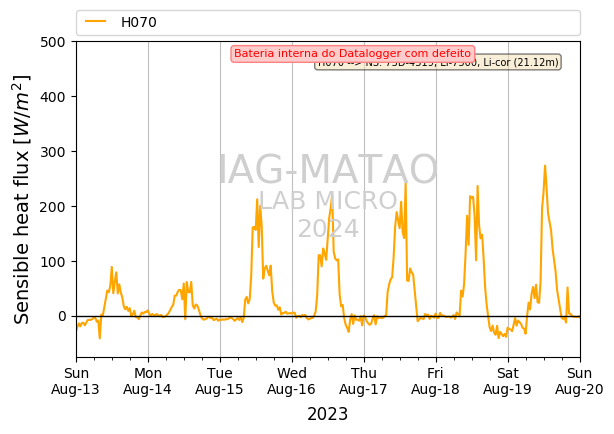The height and width of the screenshot is (434, 614).
Task: Click the 2023 x-axis label
Action: pos(327,414)
